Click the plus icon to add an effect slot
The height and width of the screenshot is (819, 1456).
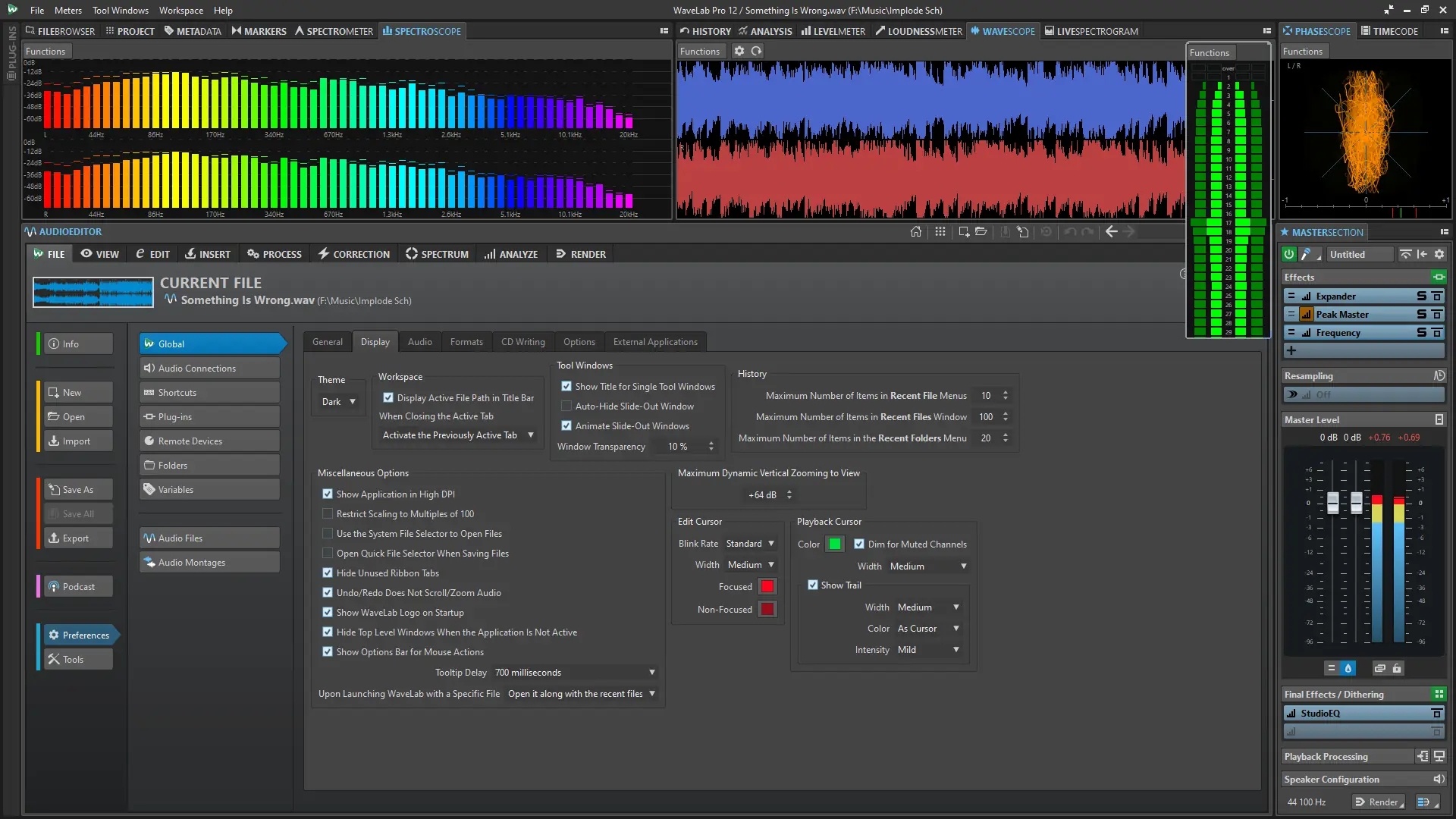[1291, 350]
